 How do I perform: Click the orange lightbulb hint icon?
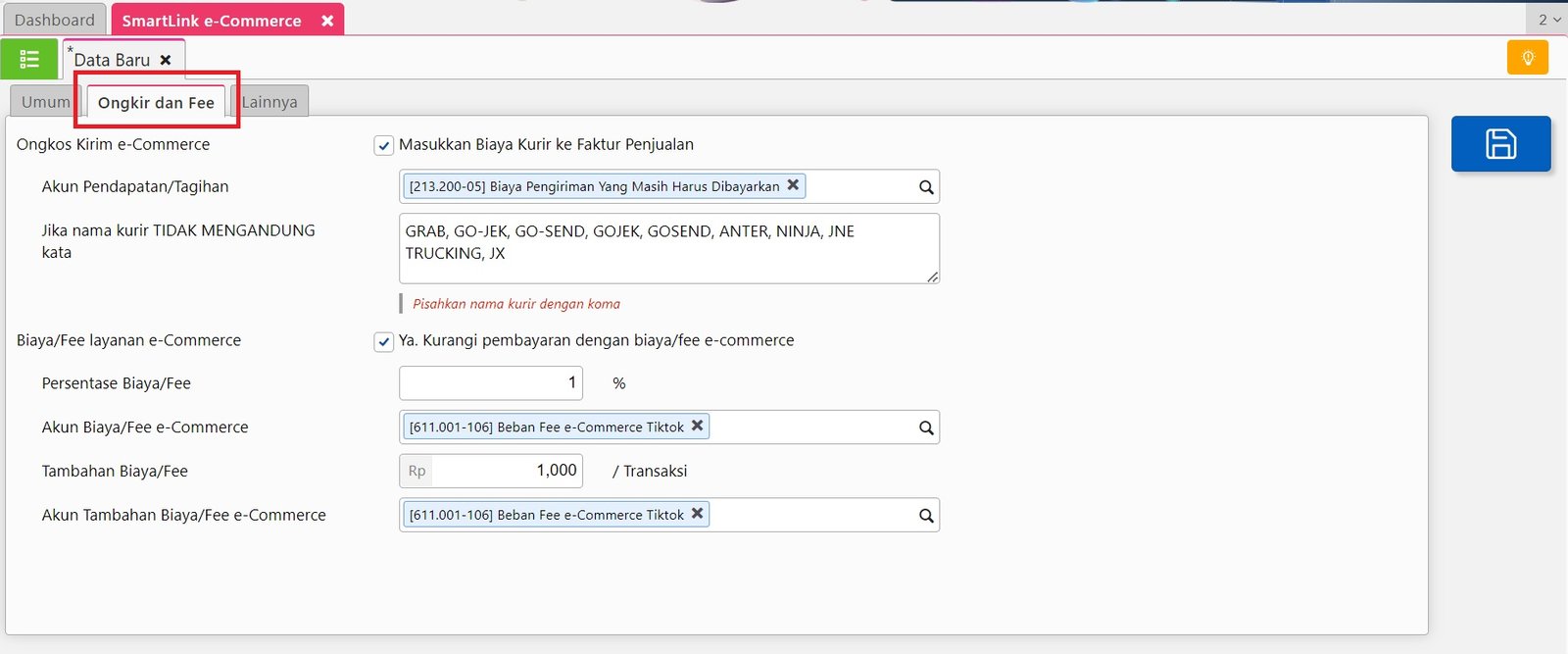[1527, 58]
